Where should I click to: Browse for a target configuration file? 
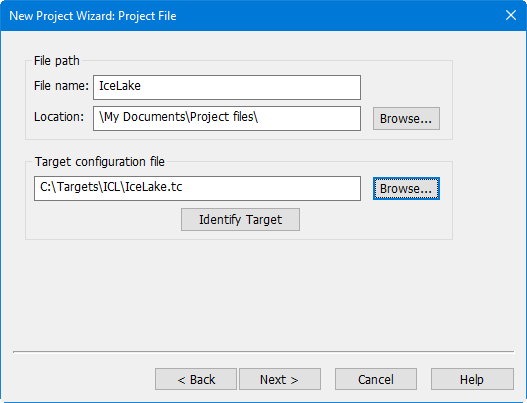tap(406, 188)
